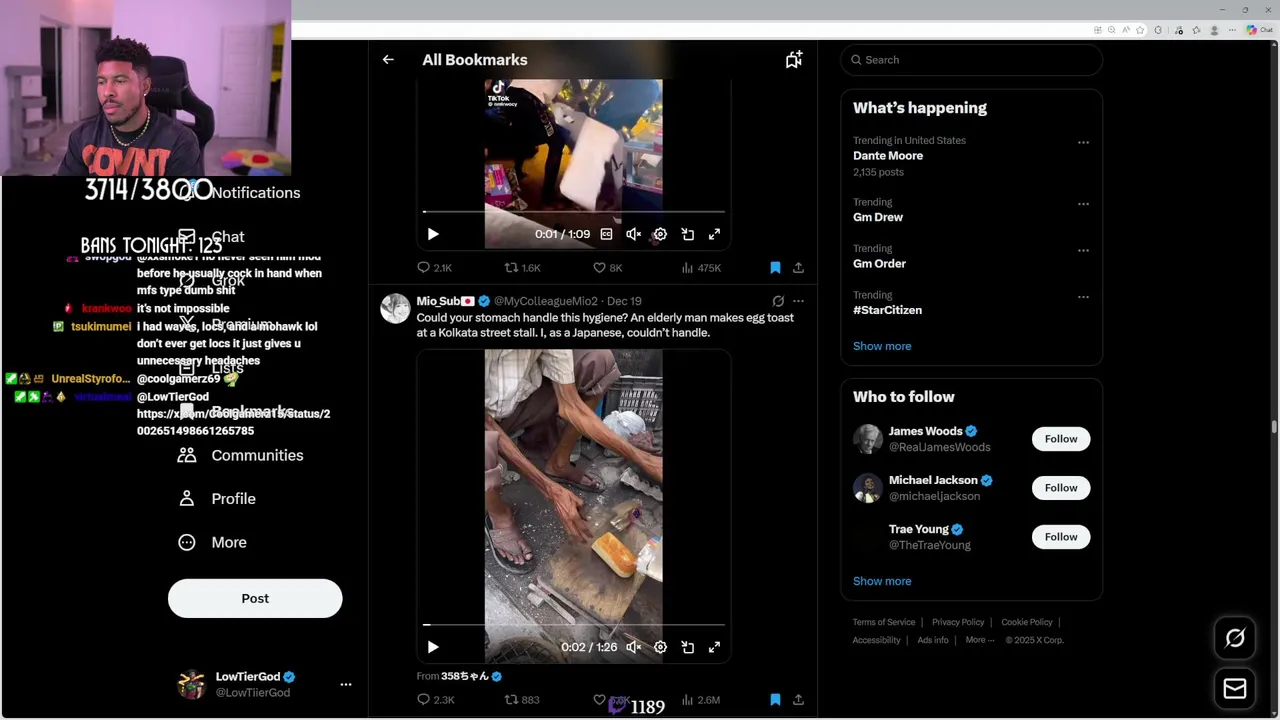
Task: Open the Dante Moore trending topic
Action: click(x=888, y=156)
